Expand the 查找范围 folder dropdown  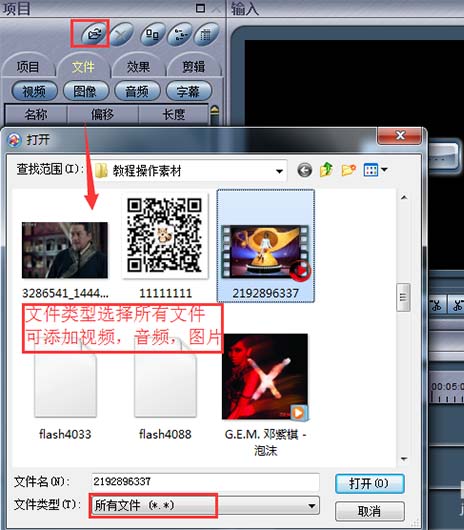point(279,171)
